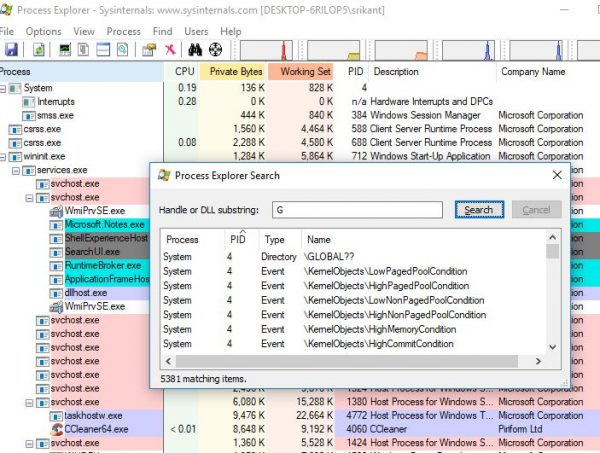This screenshot has height=453, width=600.
Task: Open System Information graph icon
Action: 64,48
